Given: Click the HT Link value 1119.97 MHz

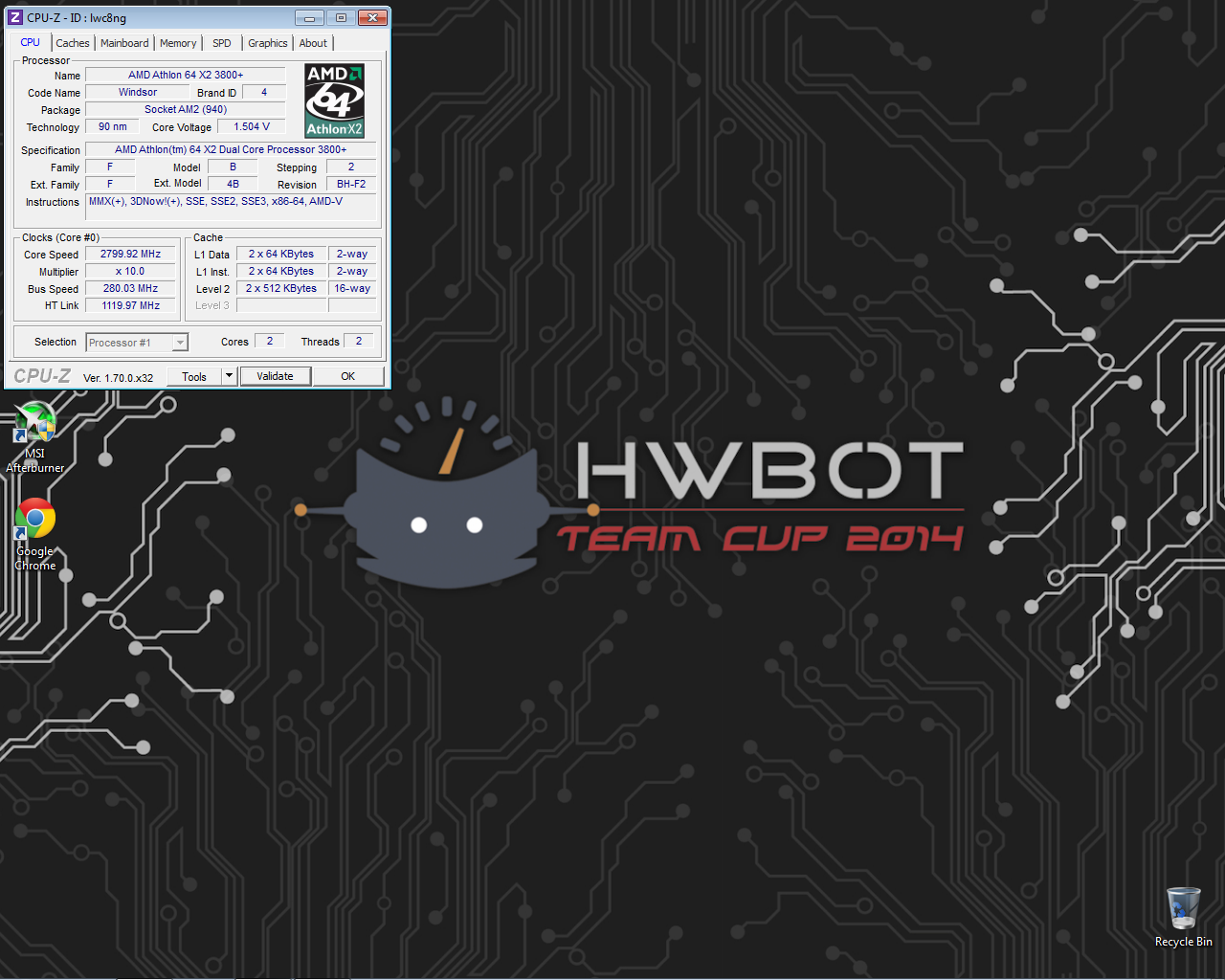Looking at the screenshot, I should [130, 305].
